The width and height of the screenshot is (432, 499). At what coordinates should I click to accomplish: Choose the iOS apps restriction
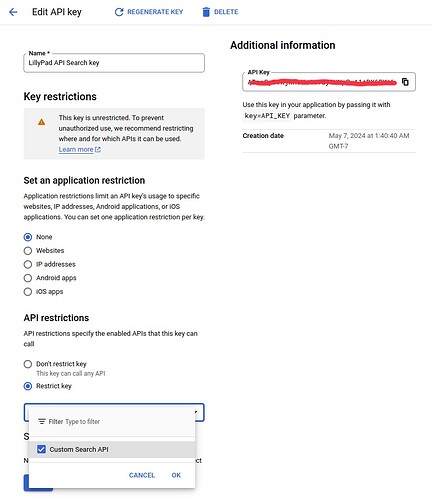[28, 292]
